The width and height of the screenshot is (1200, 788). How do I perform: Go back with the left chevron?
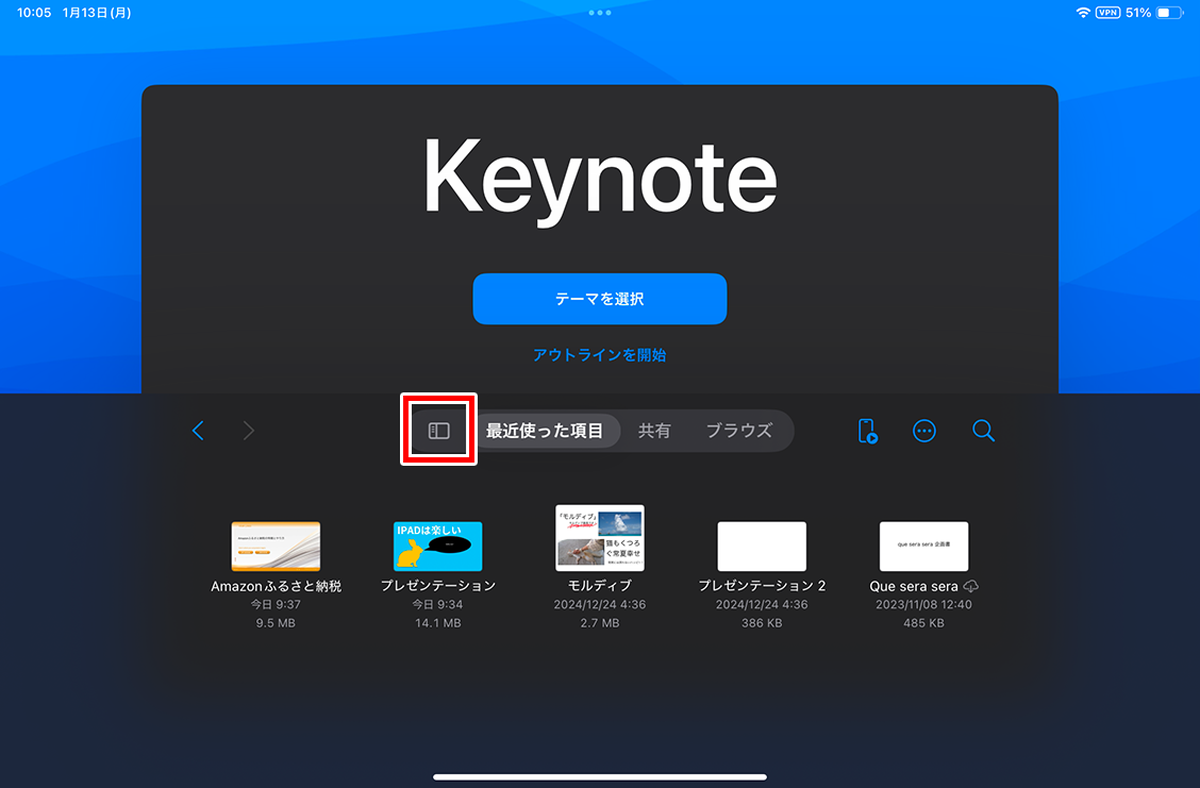[198, 431]
